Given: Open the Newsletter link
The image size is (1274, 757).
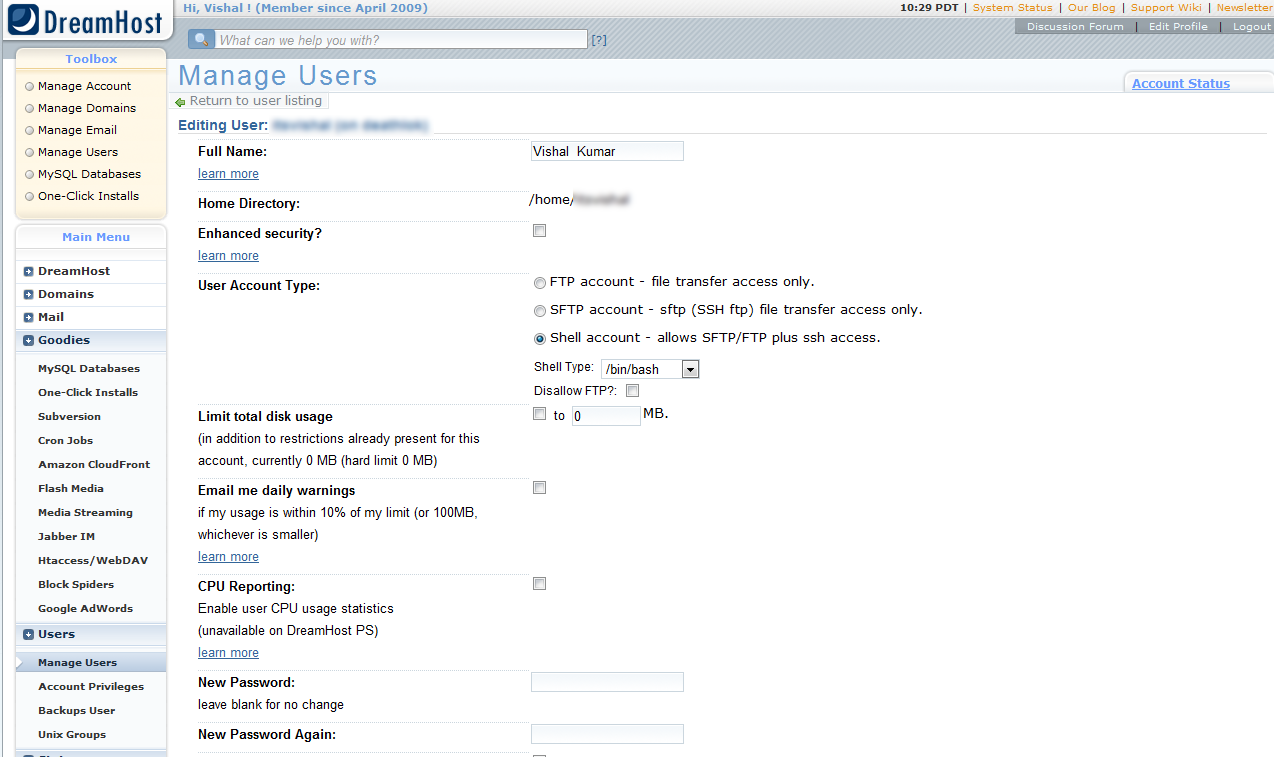Looking at the screenshot, I should (x=1245, y=7).
